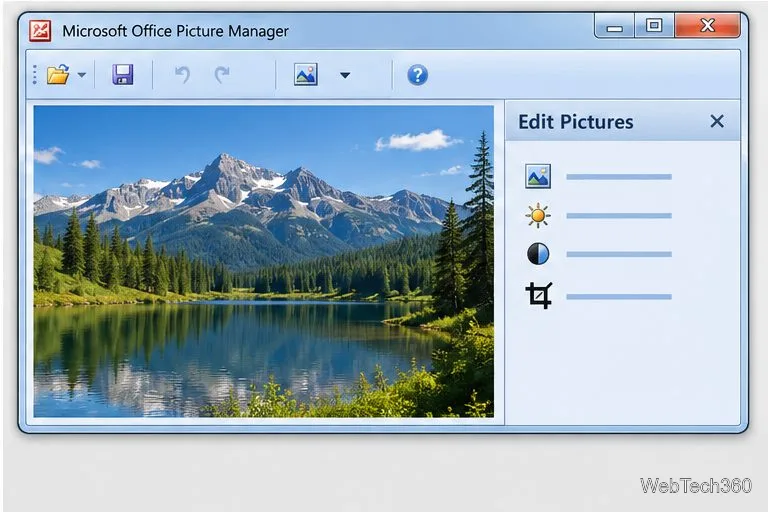Undo the last edit

tap(182, 74)
